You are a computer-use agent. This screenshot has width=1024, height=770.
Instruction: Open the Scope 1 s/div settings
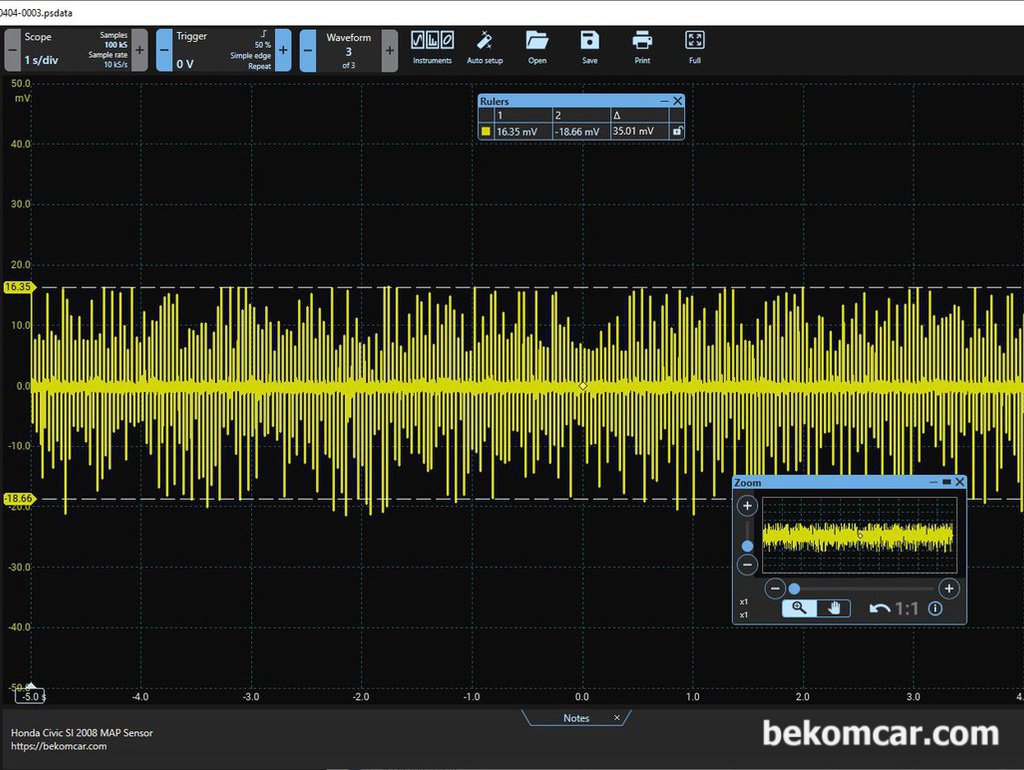point(76,50)
